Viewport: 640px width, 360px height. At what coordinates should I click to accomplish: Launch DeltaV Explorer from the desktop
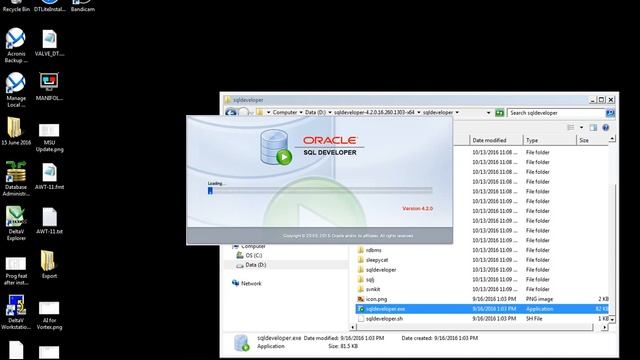16,223
